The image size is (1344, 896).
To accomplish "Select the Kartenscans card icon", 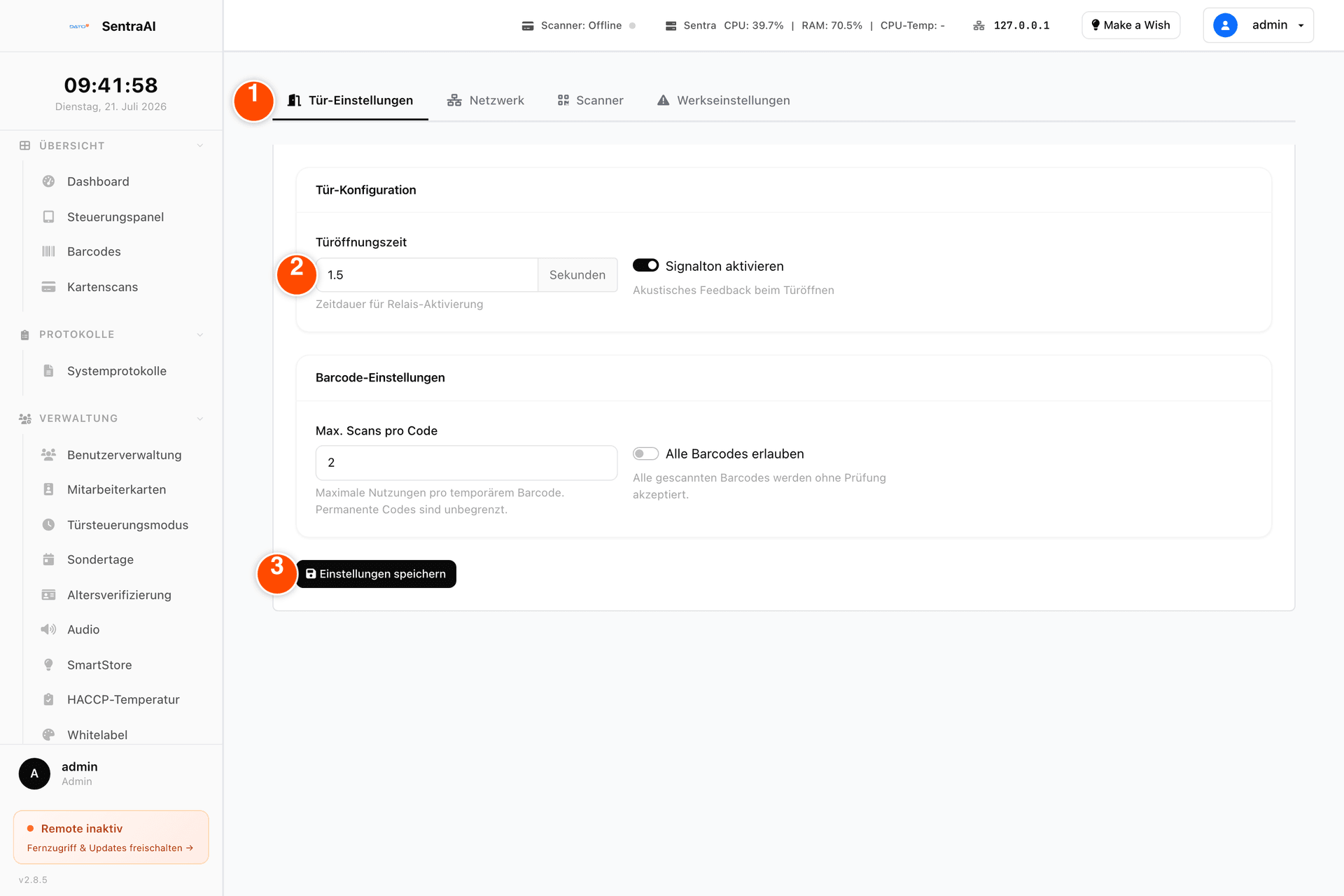I will pyautogui.click(x=48, y=287).
